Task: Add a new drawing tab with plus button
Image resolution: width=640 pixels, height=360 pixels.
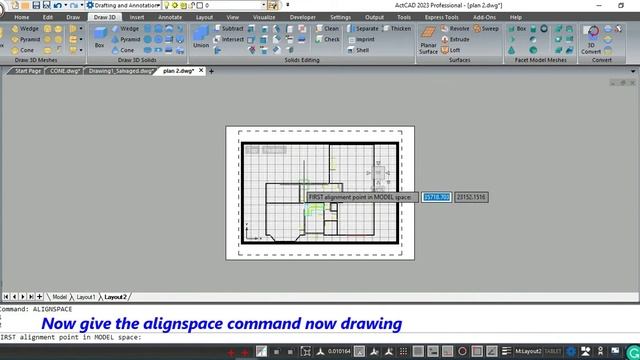Action: 211,71
